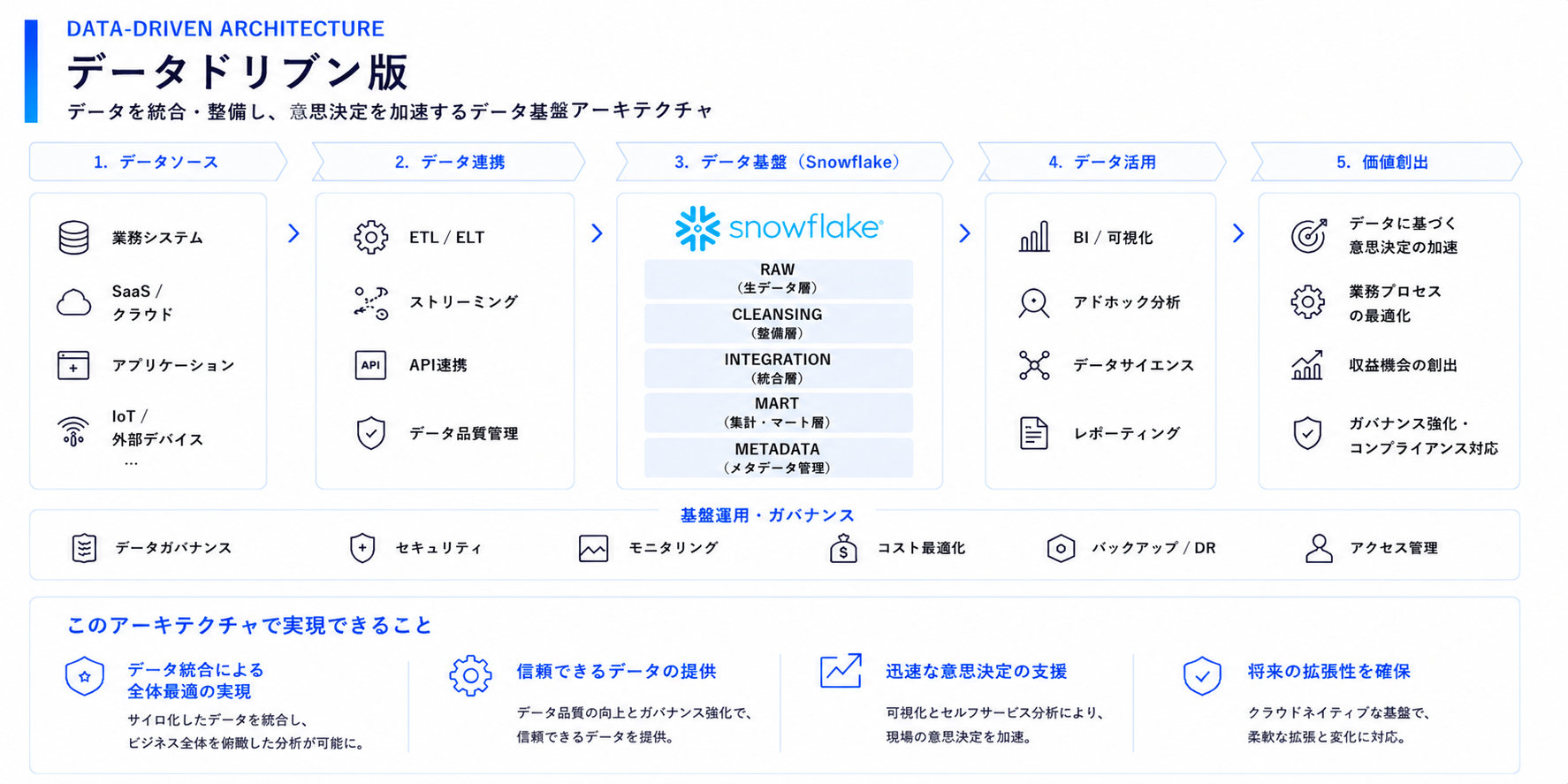Click the このアーキテクチャで実現できること heading

[x=249, y=626]
